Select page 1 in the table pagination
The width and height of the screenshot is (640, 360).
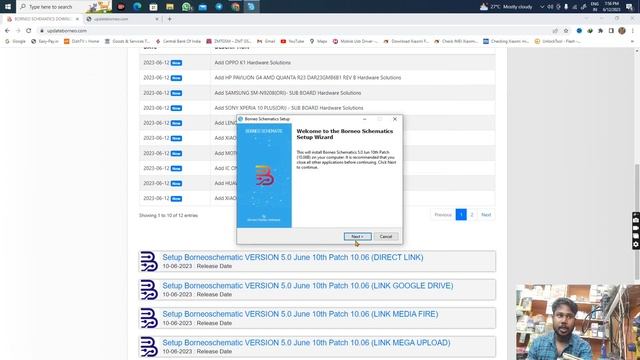pyautogui.click(x=461, y=215)
